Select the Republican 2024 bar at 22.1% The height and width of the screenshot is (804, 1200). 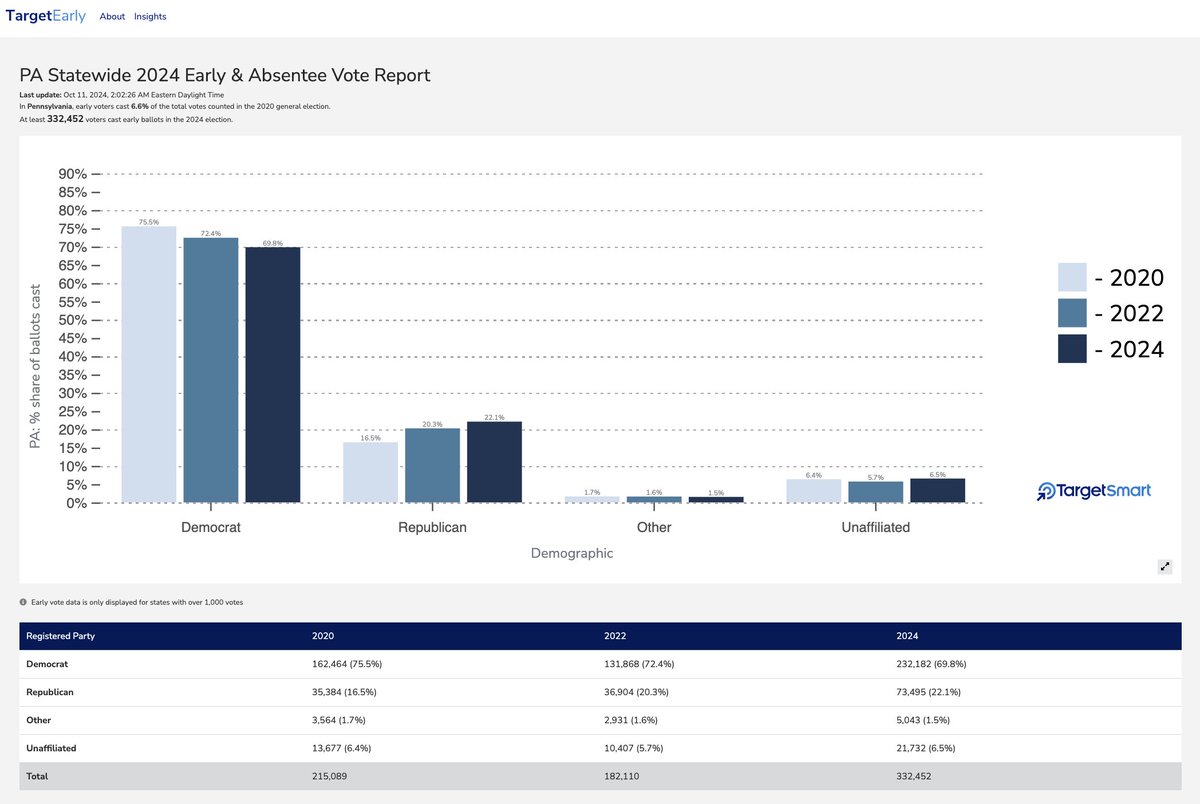point(494,462)
